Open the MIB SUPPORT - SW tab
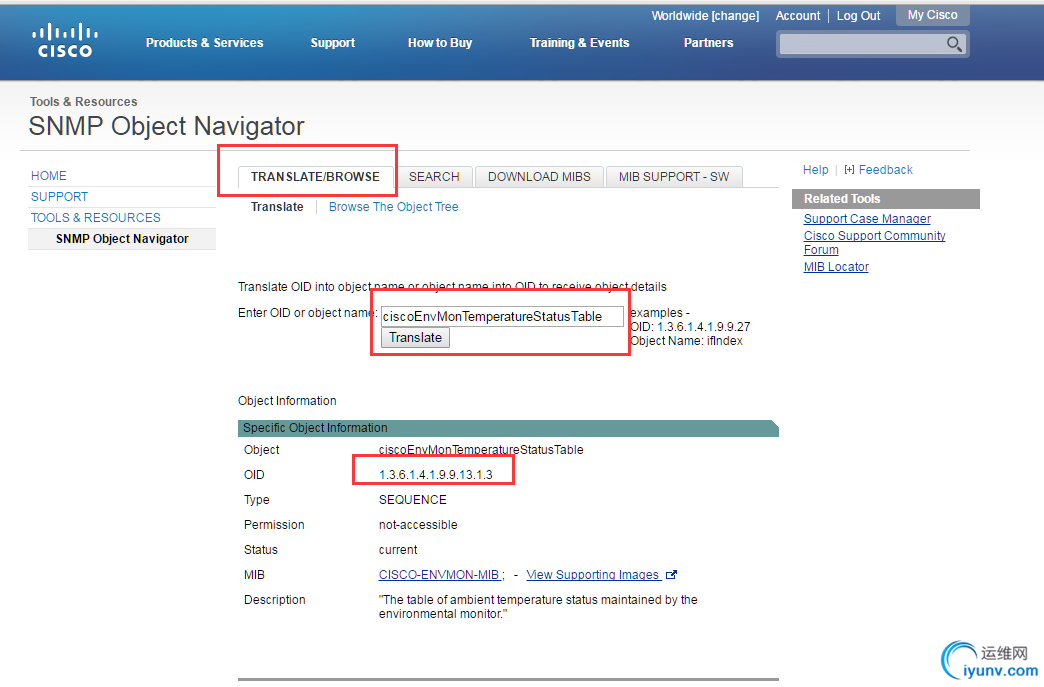Image resolution: width=1044 pixels, height=687 pixels. [x=674, y=176]
